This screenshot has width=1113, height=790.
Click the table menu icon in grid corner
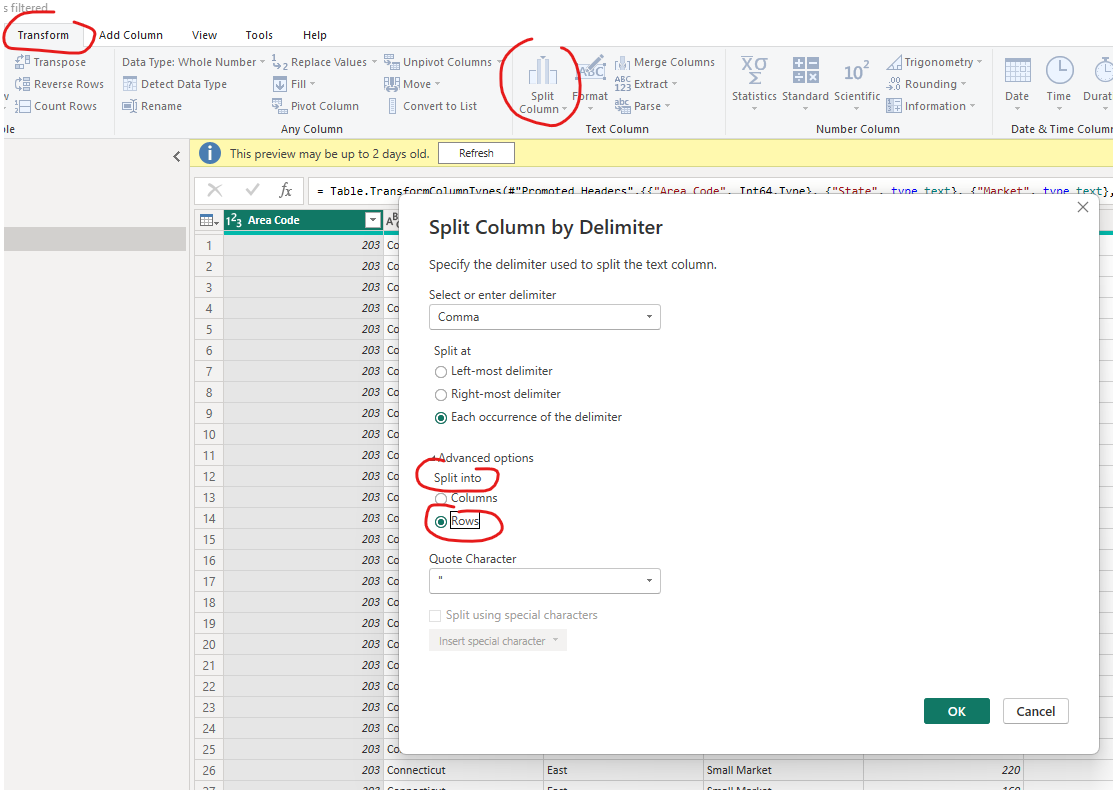pyautogui.click(x=209, y=221)
